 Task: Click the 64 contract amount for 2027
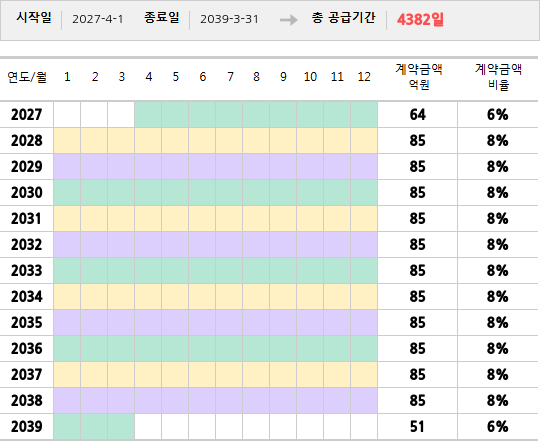[x=417, y=115]
